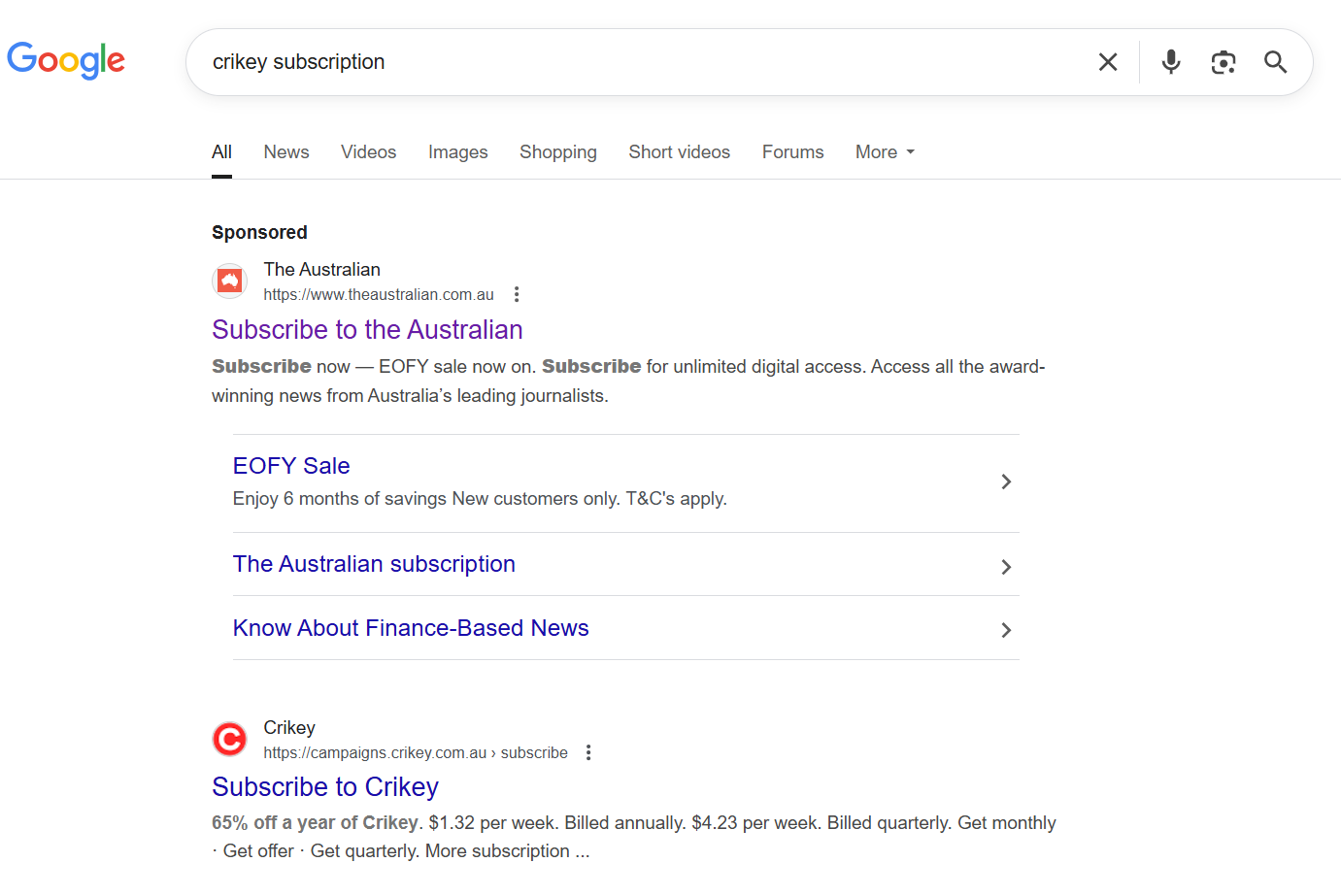
Task: Open the Subscribe to Crikey link
Action: (325, 786)
